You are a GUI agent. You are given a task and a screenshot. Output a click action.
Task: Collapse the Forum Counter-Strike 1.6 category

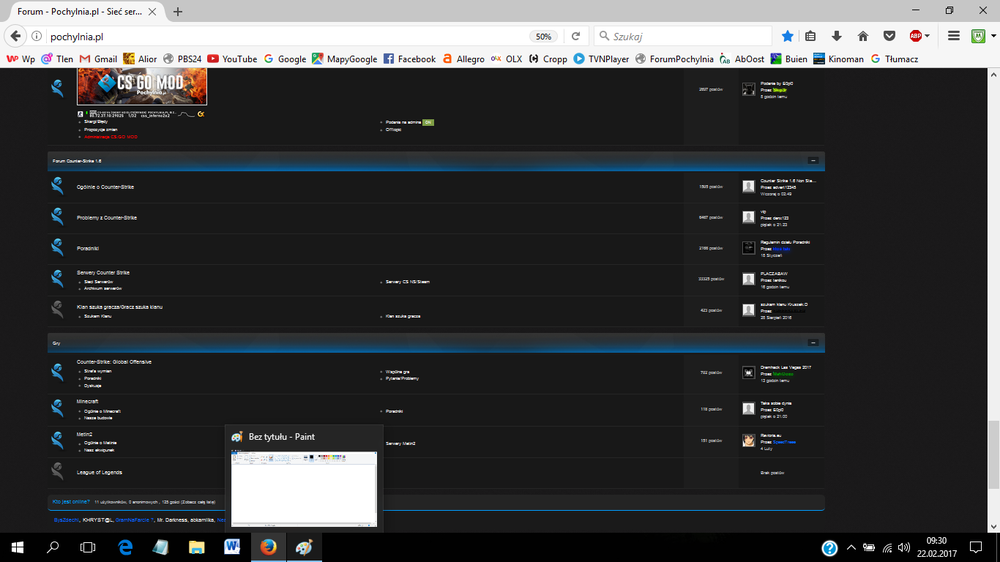813,160
